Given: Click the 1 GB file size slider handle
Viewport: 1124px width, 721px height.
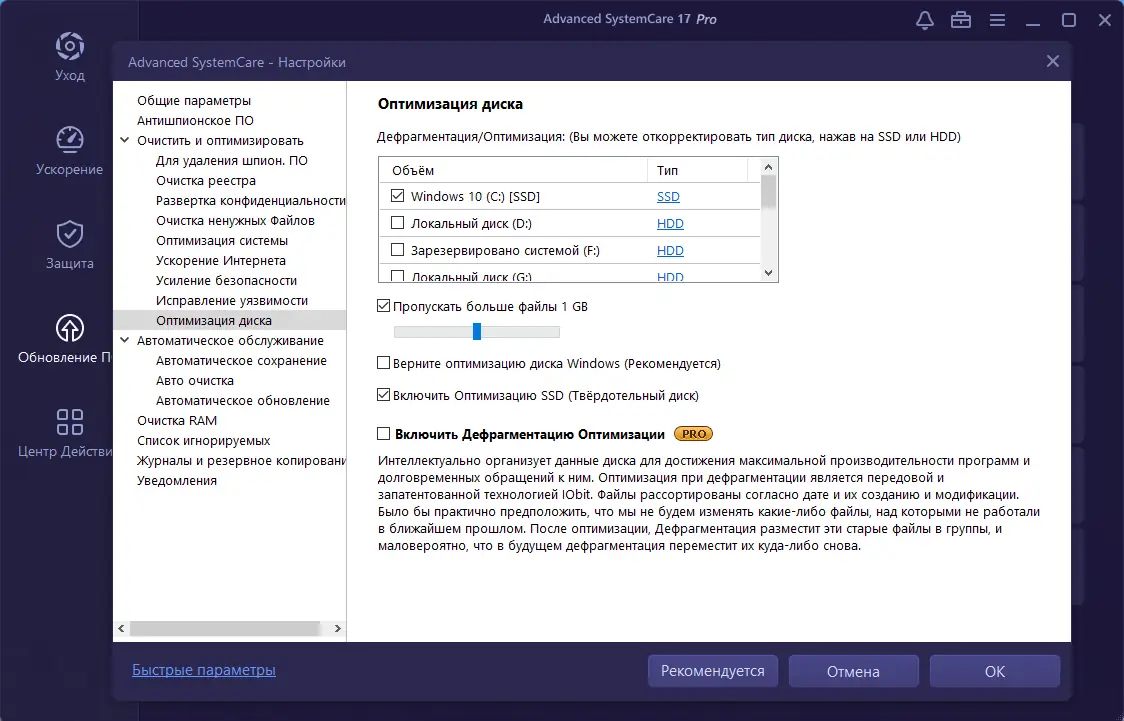Looking at the screenshot, I should click(477, 331).
